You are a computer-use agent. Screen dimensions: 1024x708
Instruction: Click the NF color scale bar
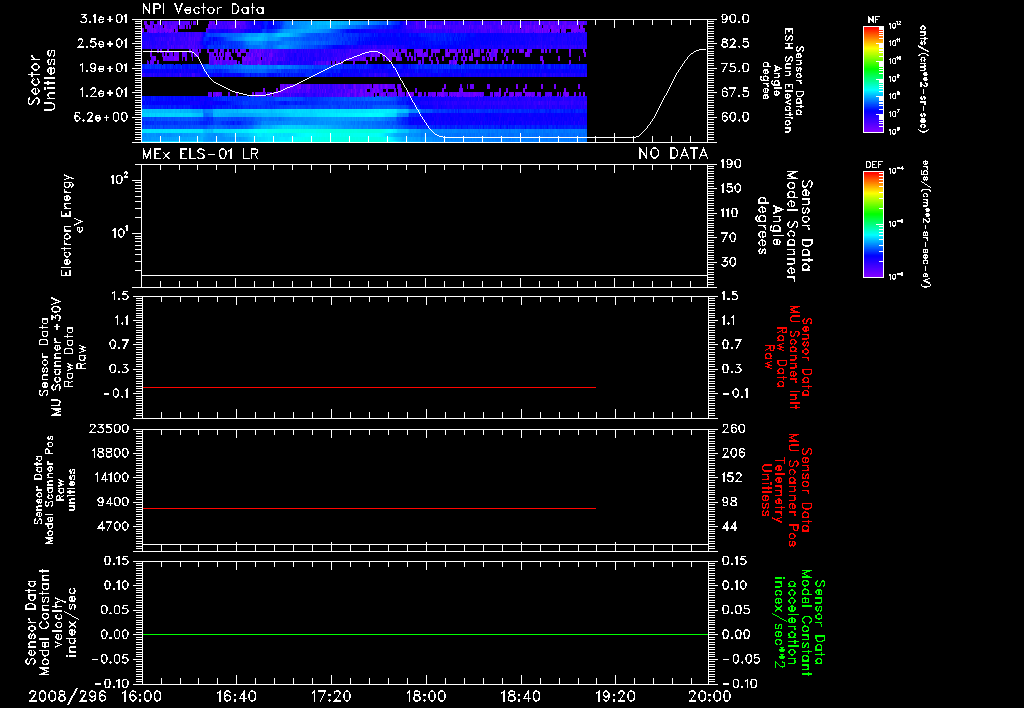click(873, 78)
